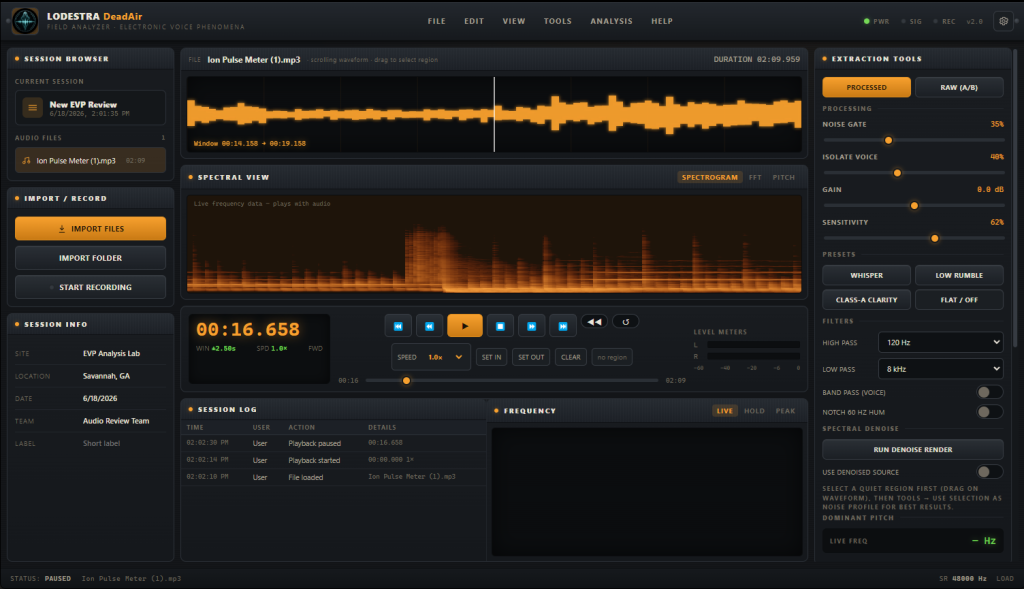Image resolution: width=1024 pixels, height=589 pixels.
Task: Click the Clear region button
Action: click(x=571, y=357)
